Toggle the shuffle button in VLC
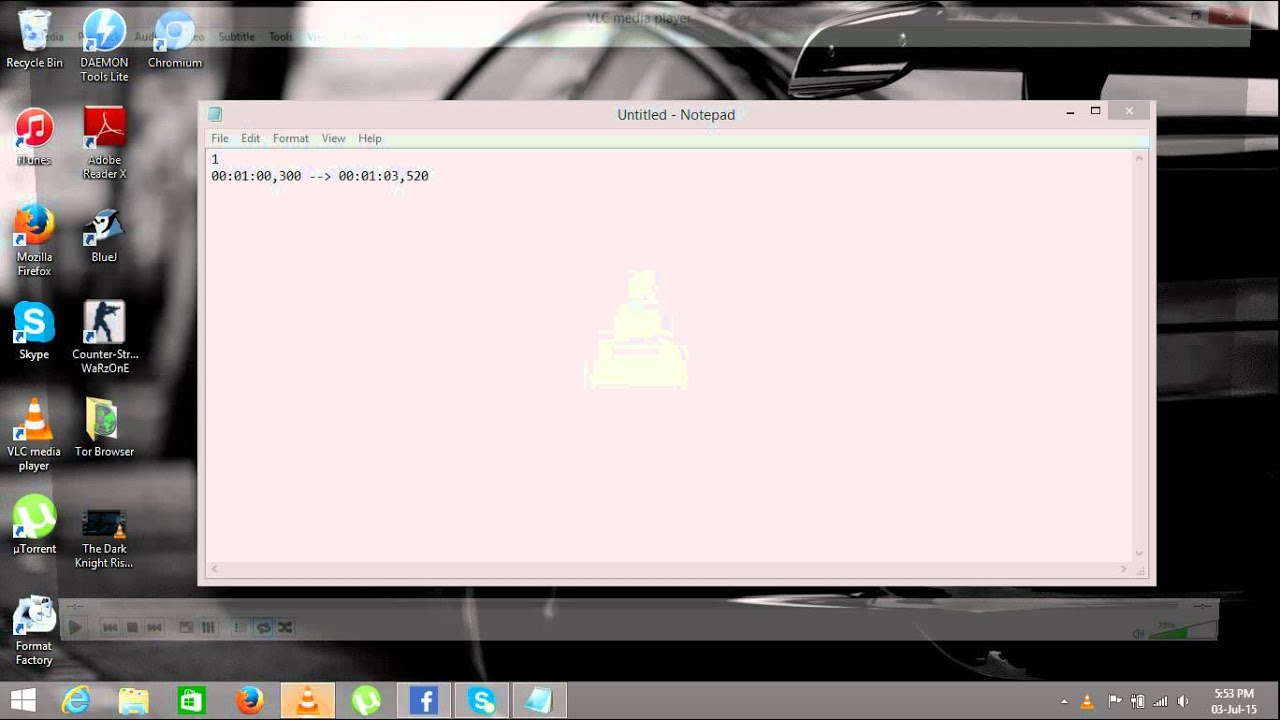1280x720 pixels. (285, 627)
